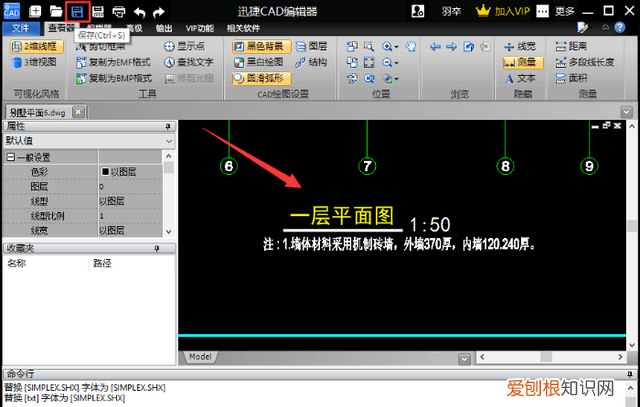Open the third zoom dropdown arrow in 位置 group

pos(396,79)
